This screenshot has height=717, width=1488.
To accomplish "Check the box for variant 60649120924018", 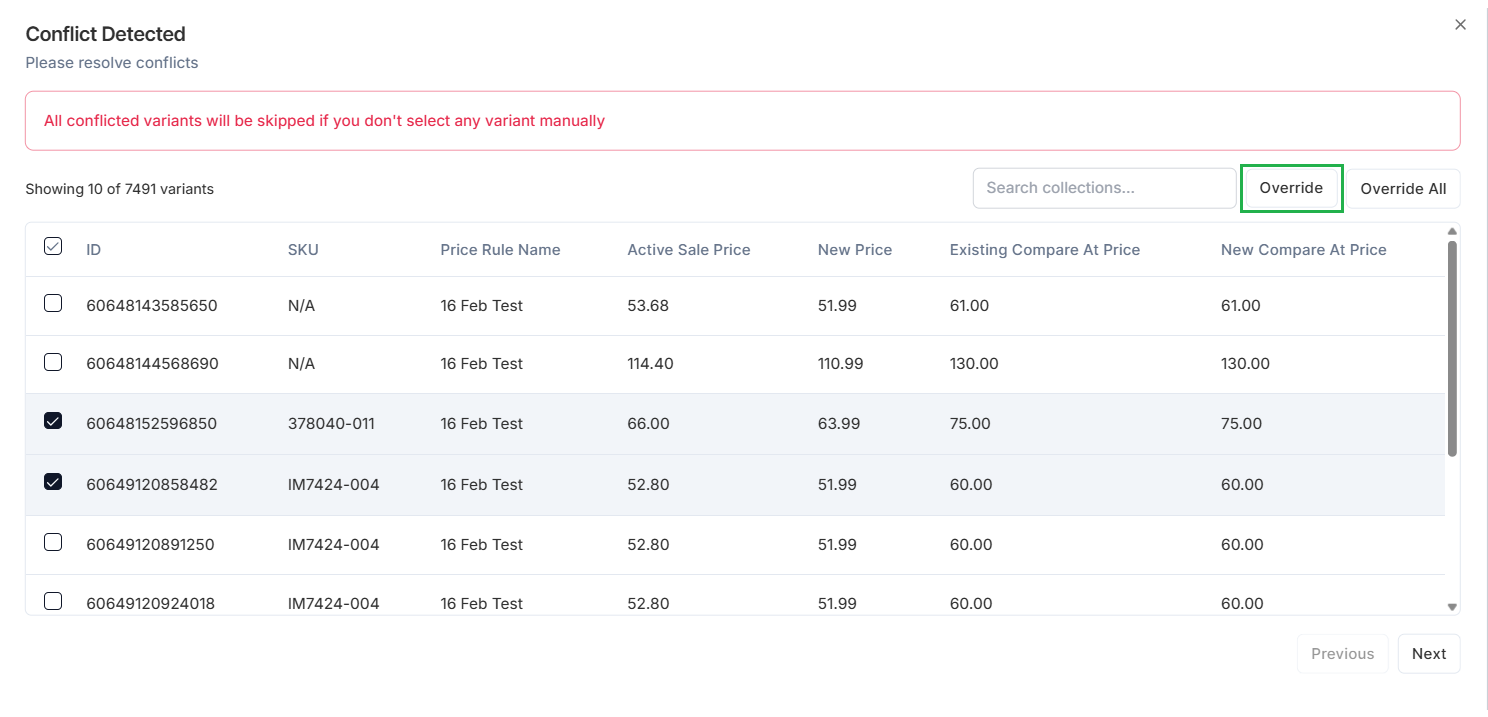I will tap(53, 601).
